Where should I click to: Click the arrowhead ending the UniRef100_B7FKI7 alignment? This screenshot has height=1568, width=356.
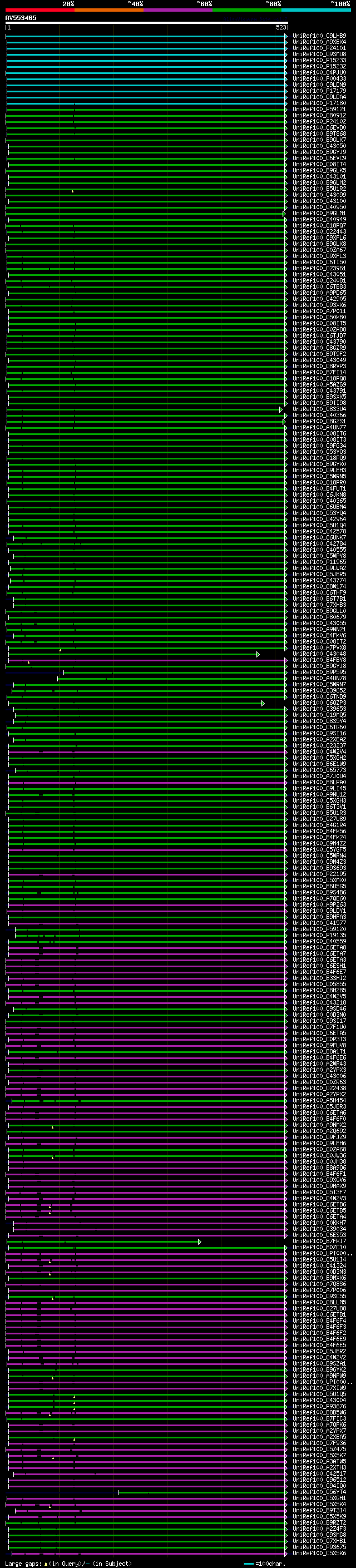(200, 1241)
